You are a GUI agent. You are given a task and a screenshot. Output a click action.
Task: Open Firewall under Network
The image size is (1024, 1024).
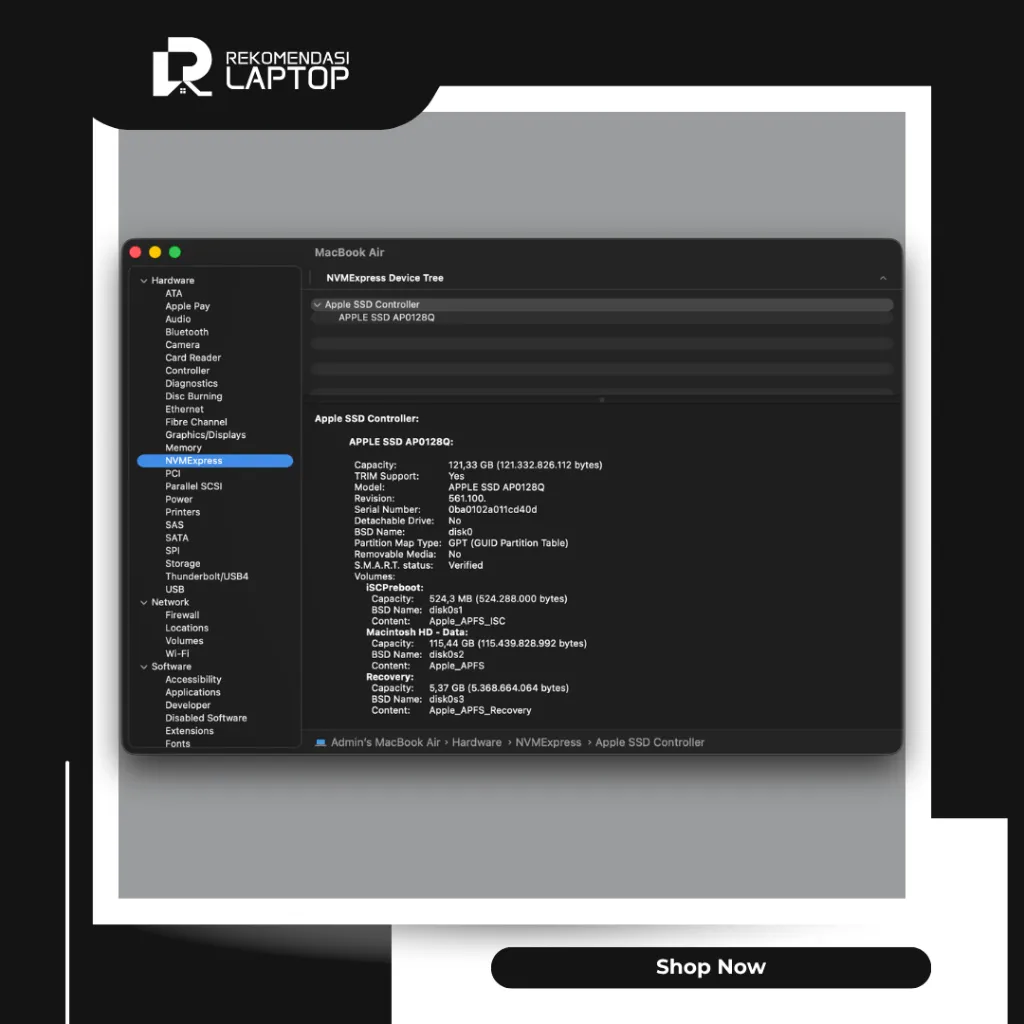(182, 615)
